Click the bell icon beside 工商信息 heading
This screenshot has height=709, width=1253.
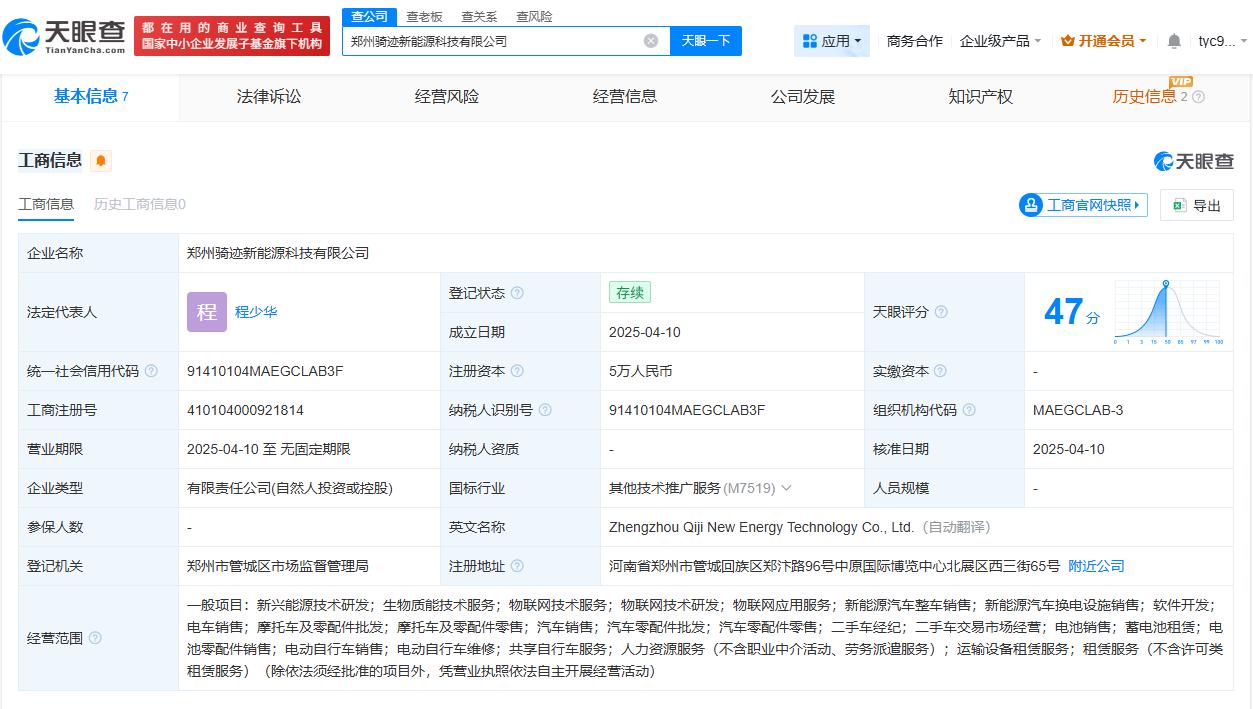pos(100,160)
